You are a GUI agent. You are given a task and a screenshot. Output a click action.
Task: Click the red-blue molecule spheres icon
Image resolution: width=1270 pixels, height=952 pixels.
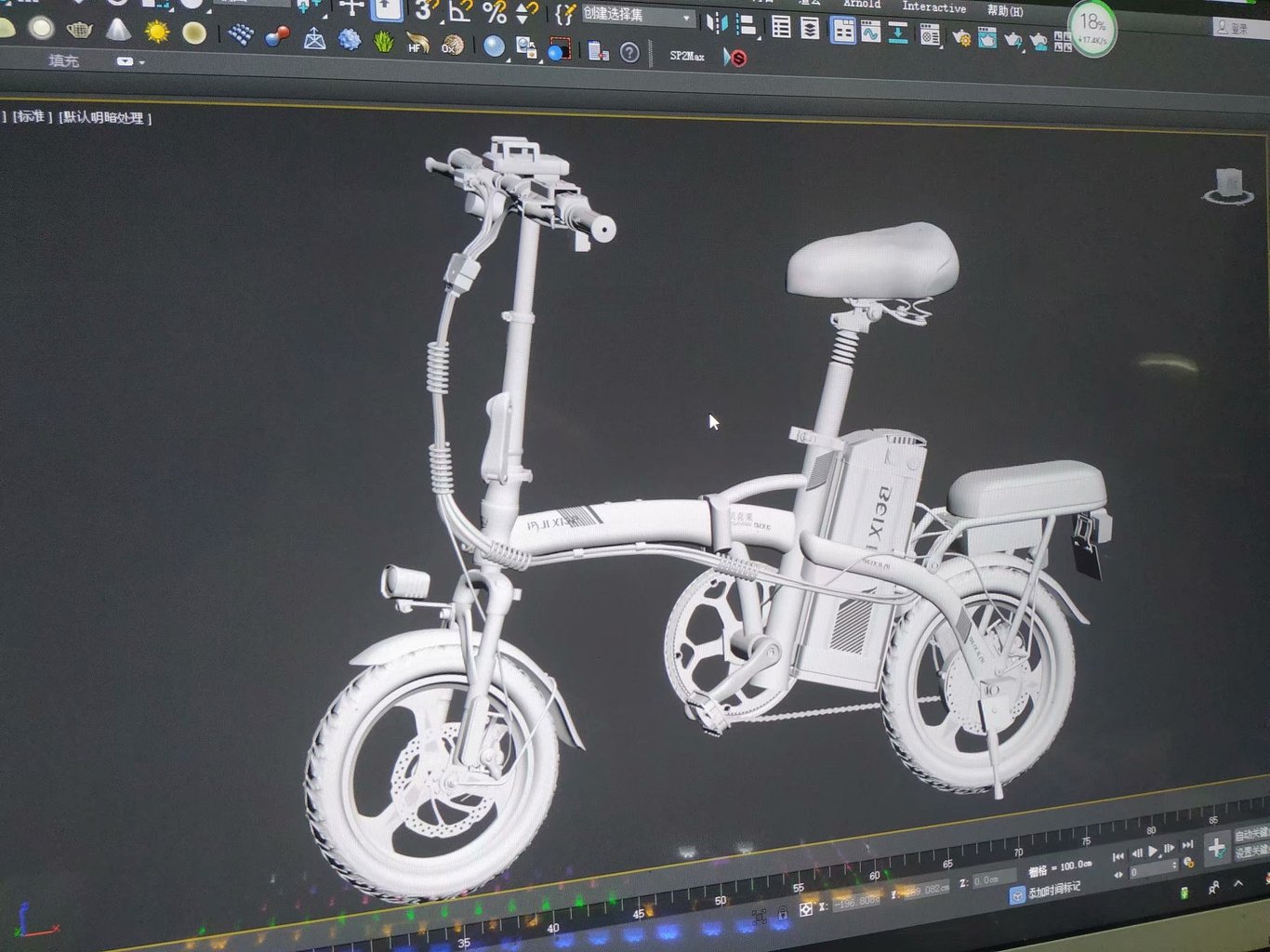point(277,37)
